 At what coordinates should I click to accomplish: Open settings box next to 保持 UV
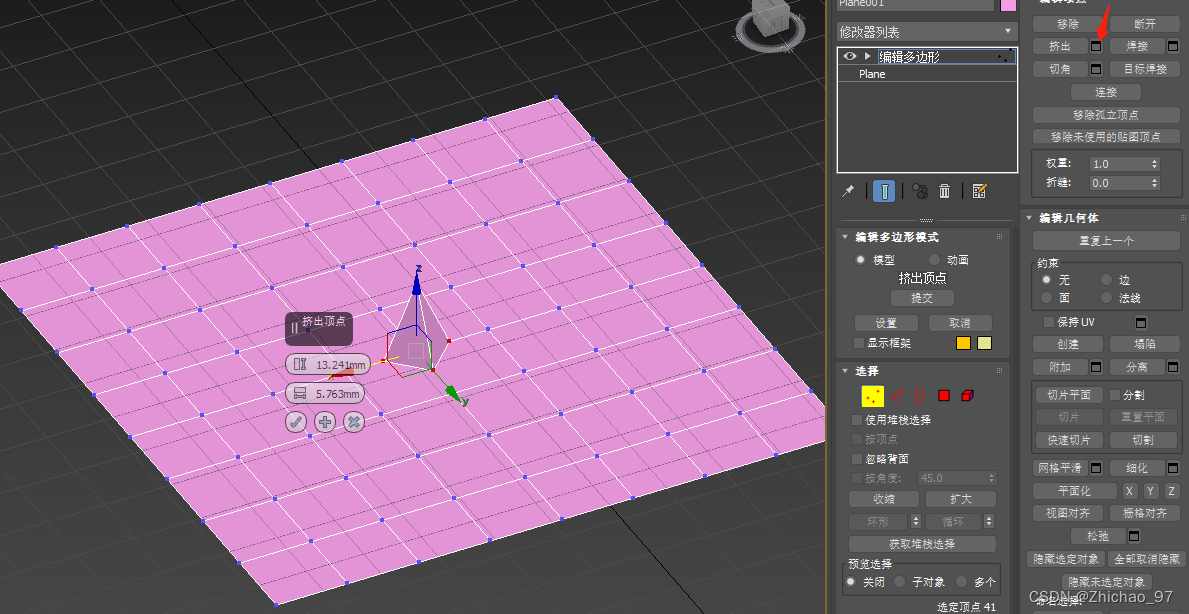coord(1141,323)
